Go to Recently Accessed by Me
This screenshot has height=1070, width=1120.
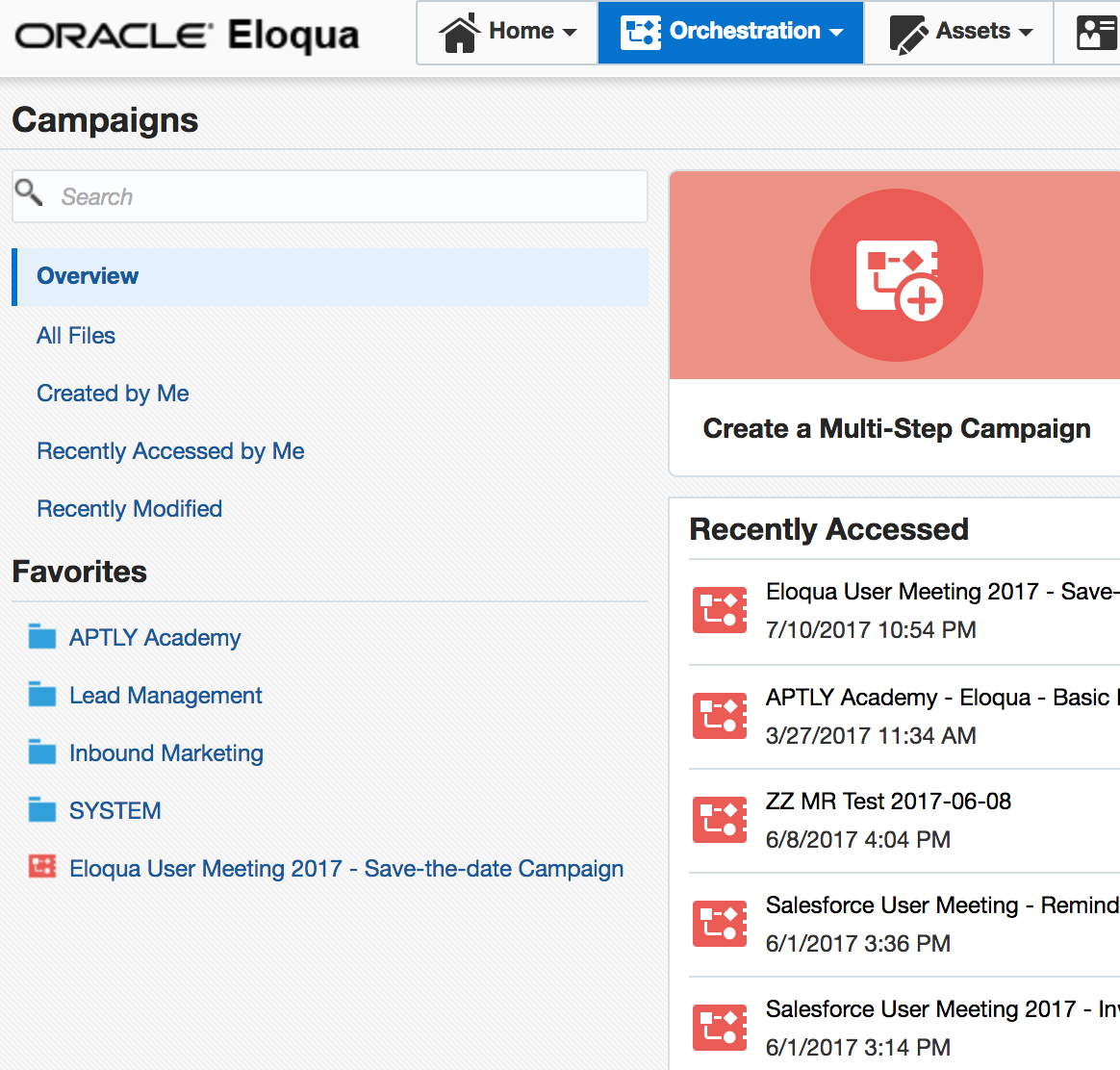pos(170,451)
